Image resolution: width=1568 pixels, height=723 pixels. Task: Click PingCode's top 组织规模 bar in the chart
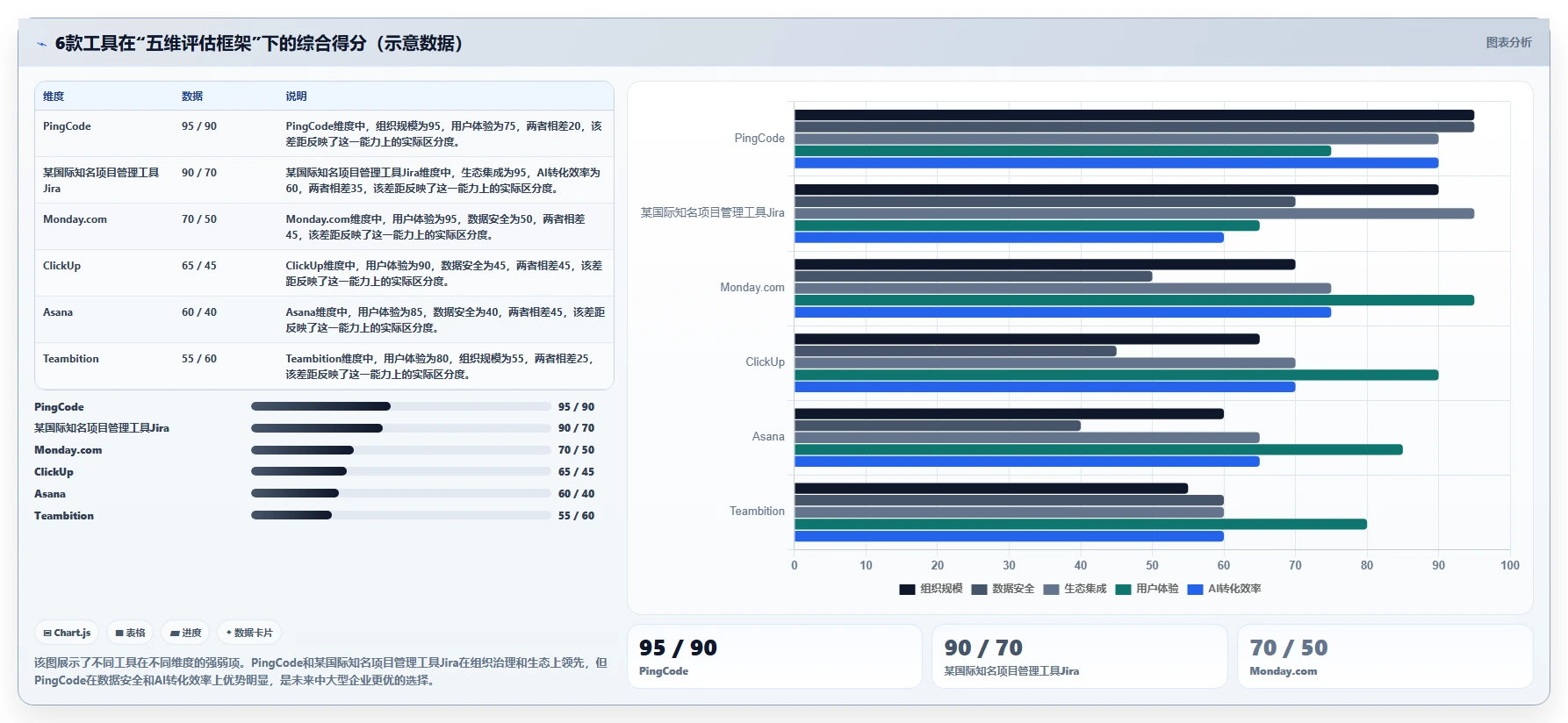[1134, 115]
